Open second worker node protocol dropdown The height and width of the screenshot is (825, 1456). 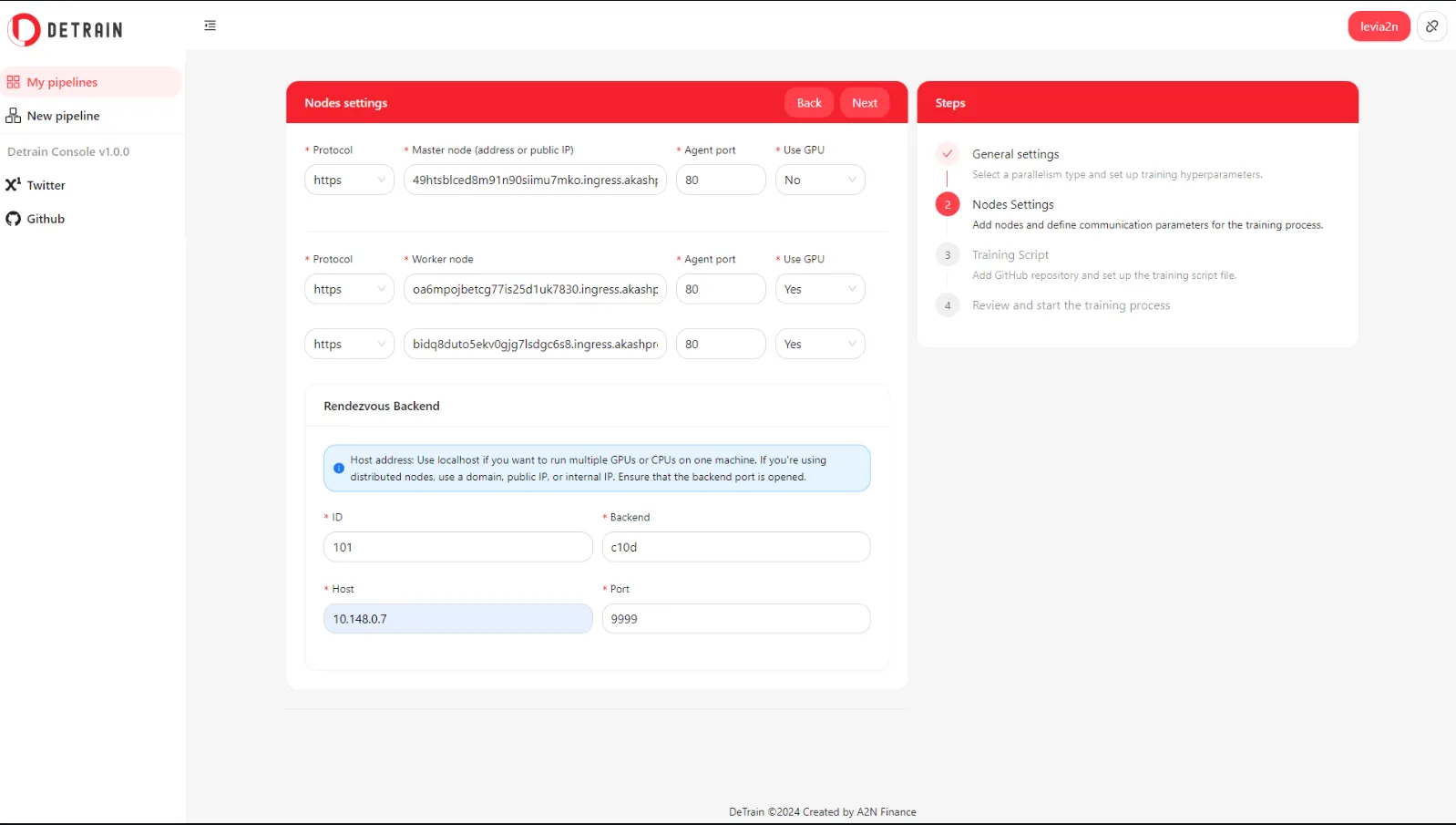pos(349,345)
